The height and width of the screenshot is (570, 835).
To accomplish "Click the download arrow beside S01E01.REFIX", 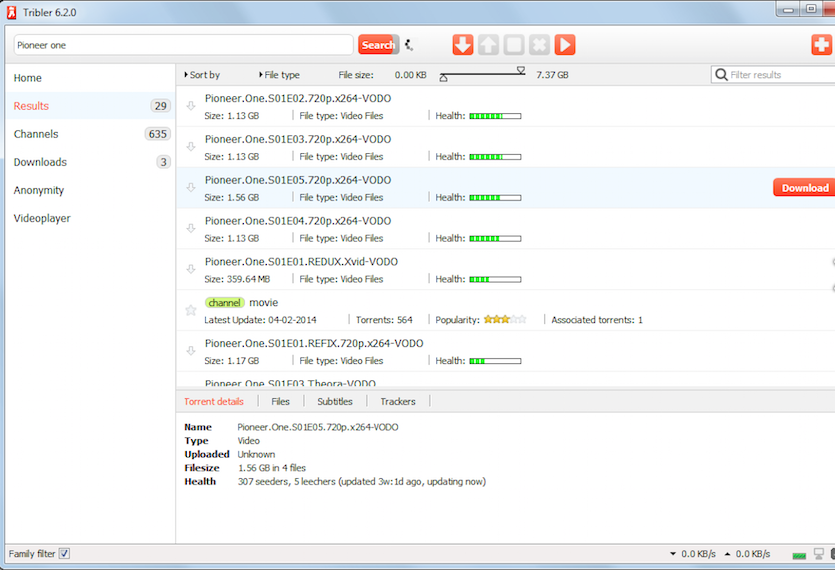I will [191, 351].
